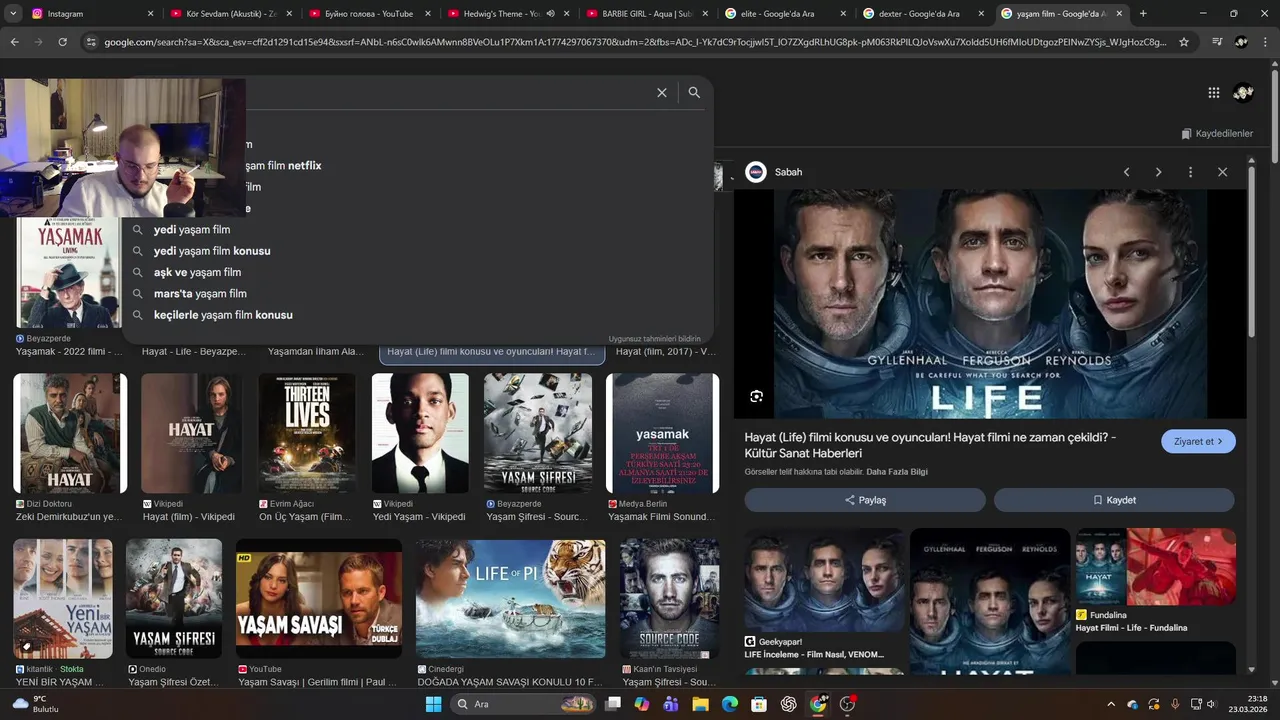Open a new browser tab
The height and width of the screenshot is (720, 1280).
click(x=1143, y=14)
